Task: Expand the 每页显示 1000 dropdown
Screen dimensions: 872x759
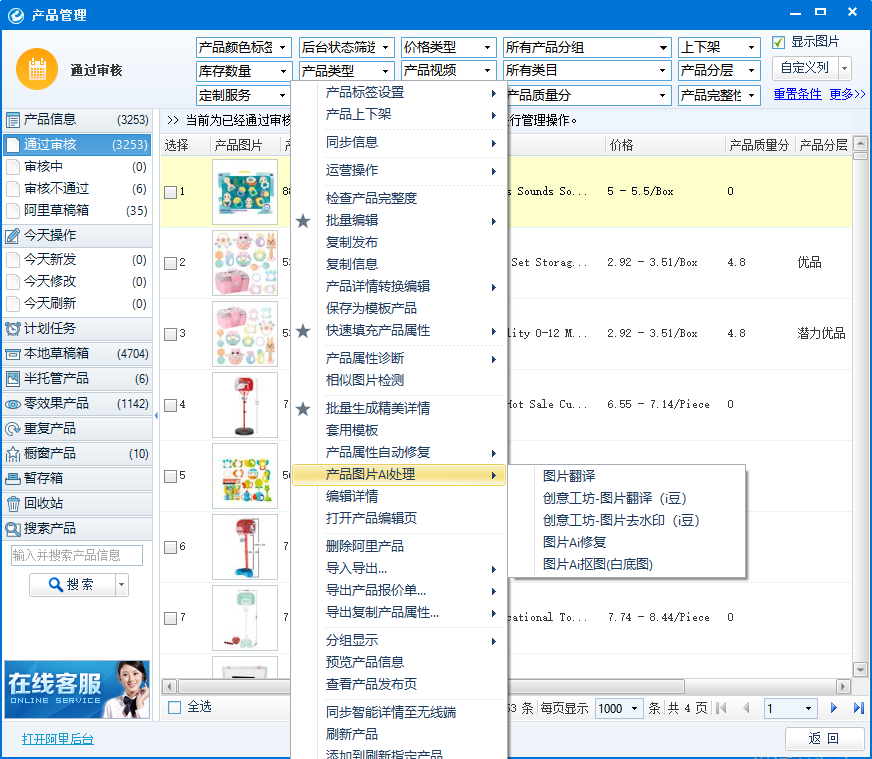Action: [x=619, y=708]
